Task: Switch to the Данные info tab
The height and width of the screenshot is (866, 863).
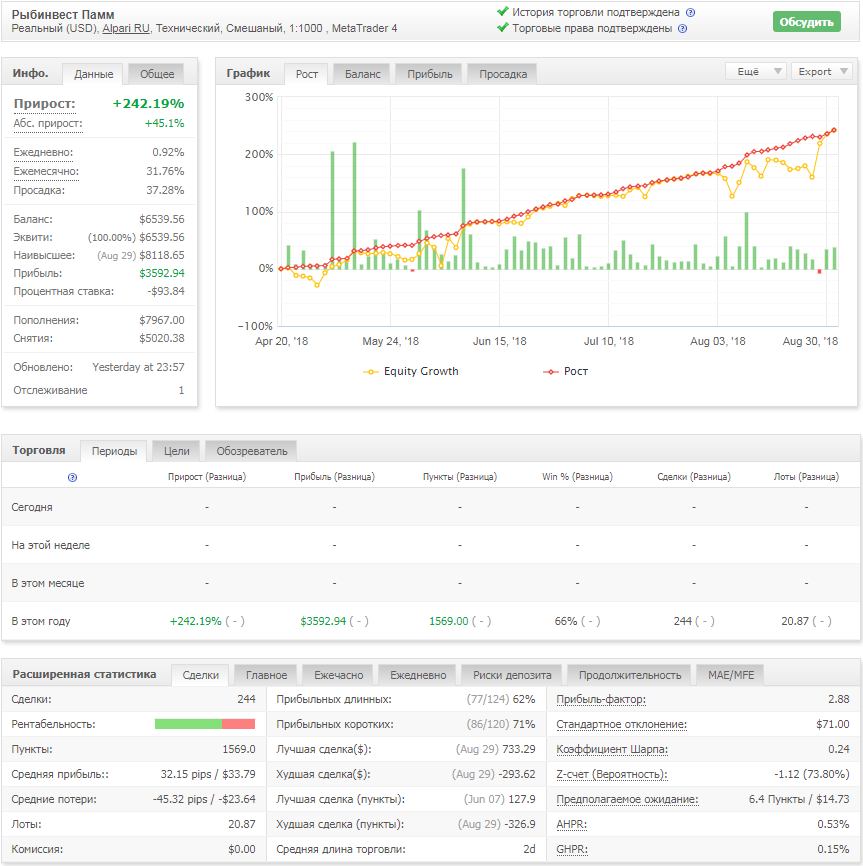Action: (94, 74)
